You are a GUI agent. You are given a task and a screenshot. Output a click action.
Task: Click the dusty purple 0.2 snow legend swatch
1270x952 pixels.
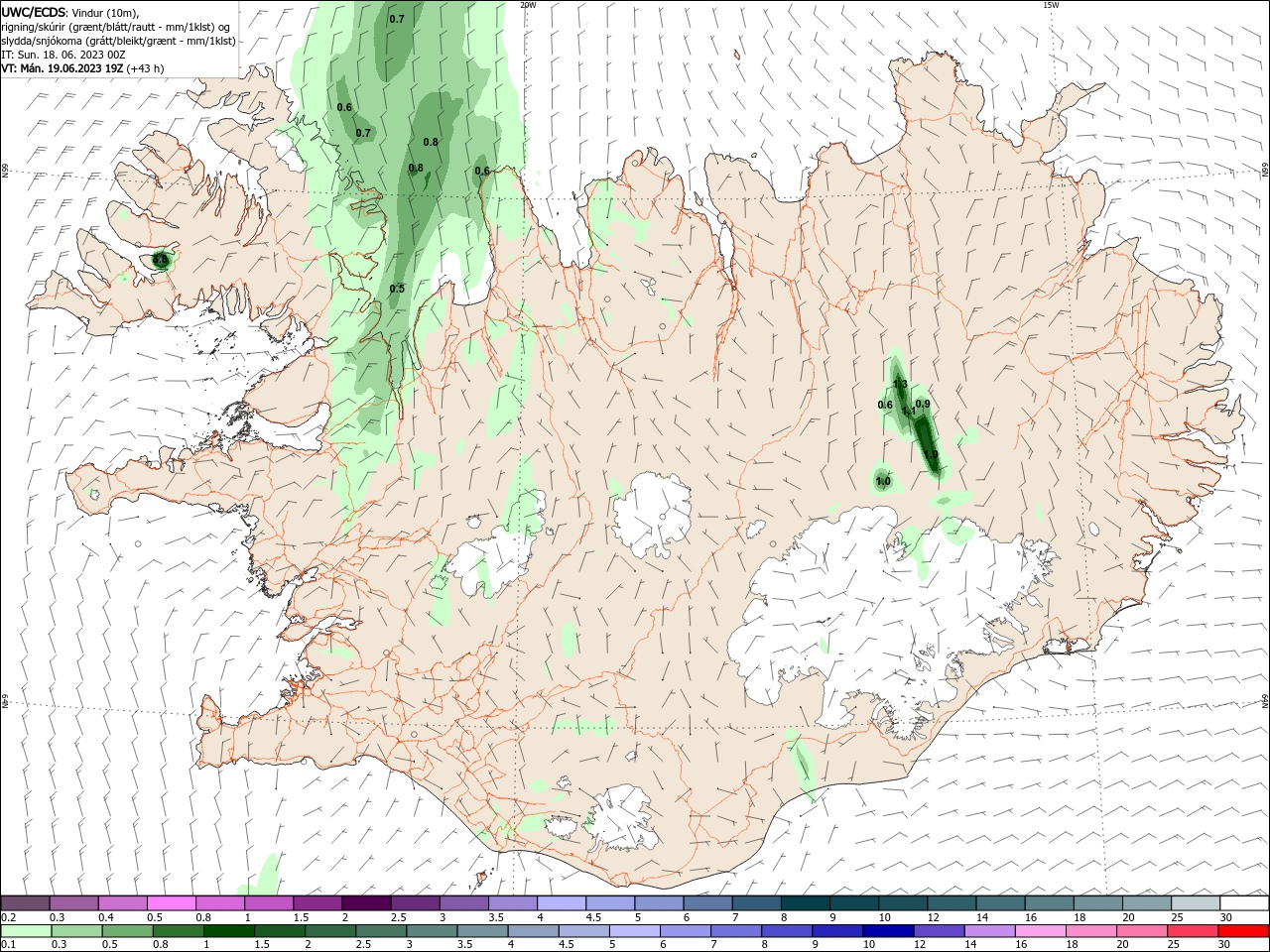click(x=25, y=902)
